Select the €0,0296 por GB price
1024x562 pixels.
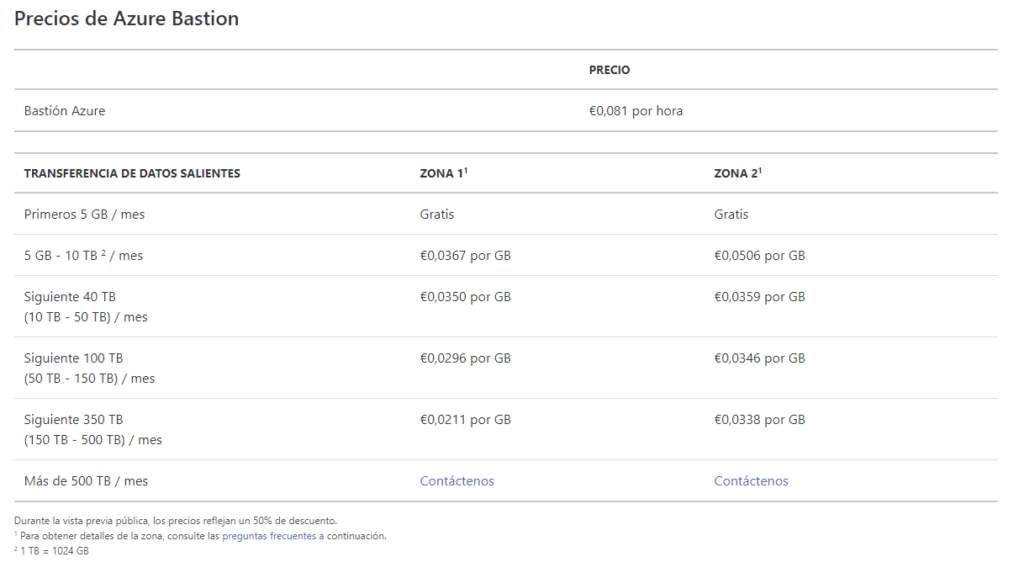click(x=465, y=358)
